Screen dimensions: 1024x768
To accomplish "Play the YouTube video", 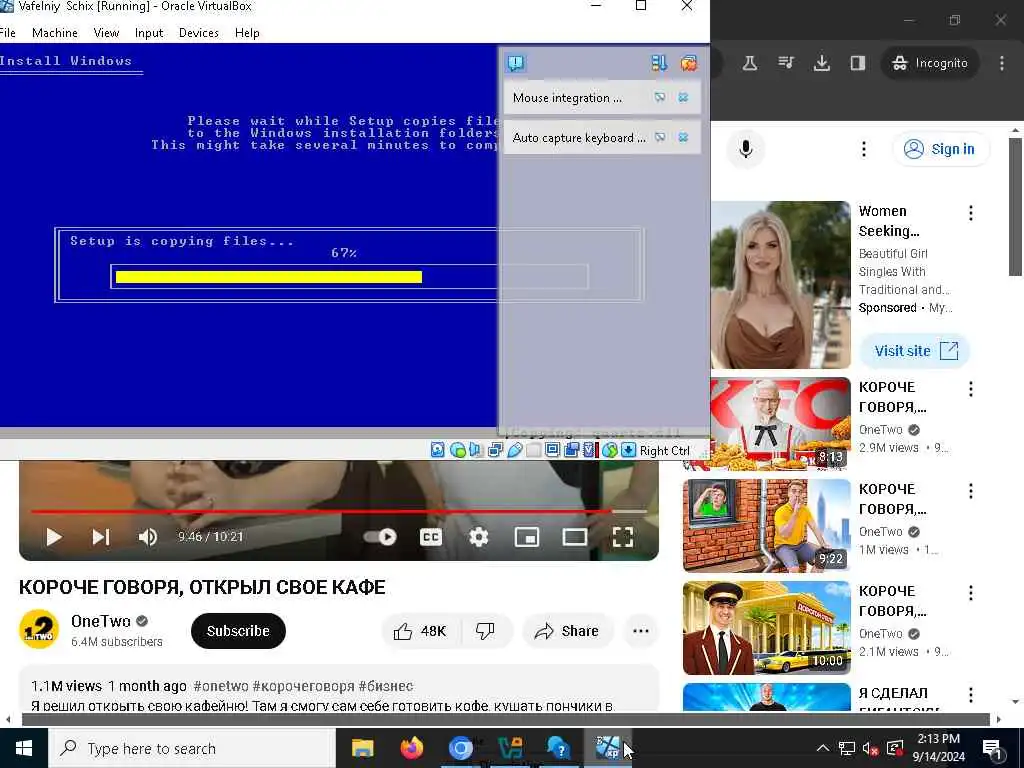I will point(54,537).
